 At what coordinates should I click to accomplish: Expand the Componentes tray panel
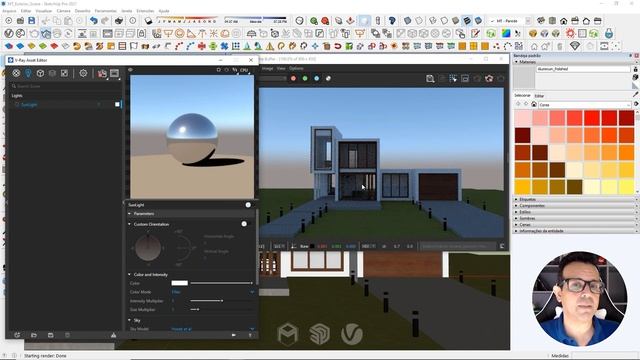point(574,206)
